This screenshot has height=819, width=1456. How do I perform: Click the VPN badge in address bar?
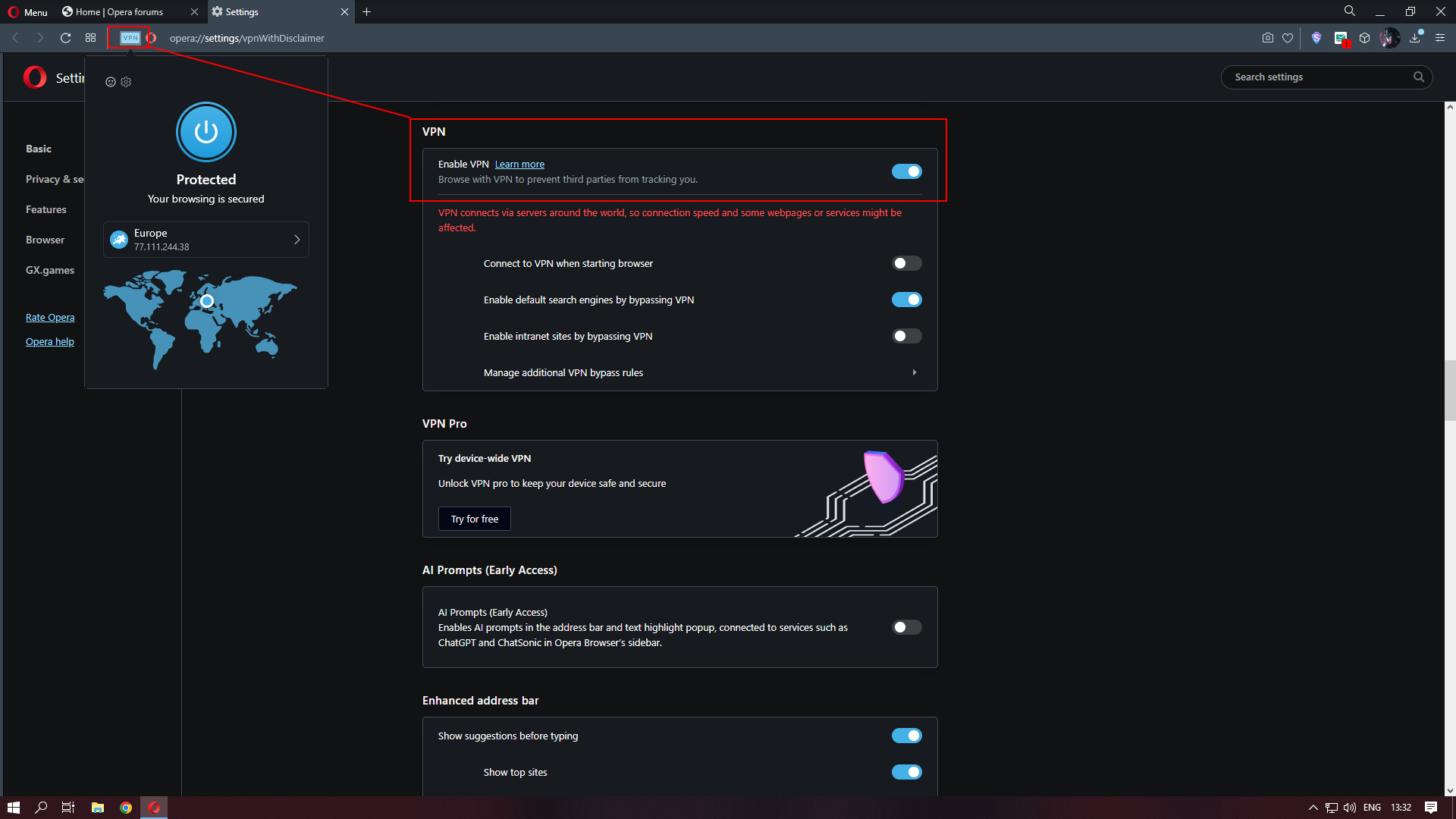(130, 38)
